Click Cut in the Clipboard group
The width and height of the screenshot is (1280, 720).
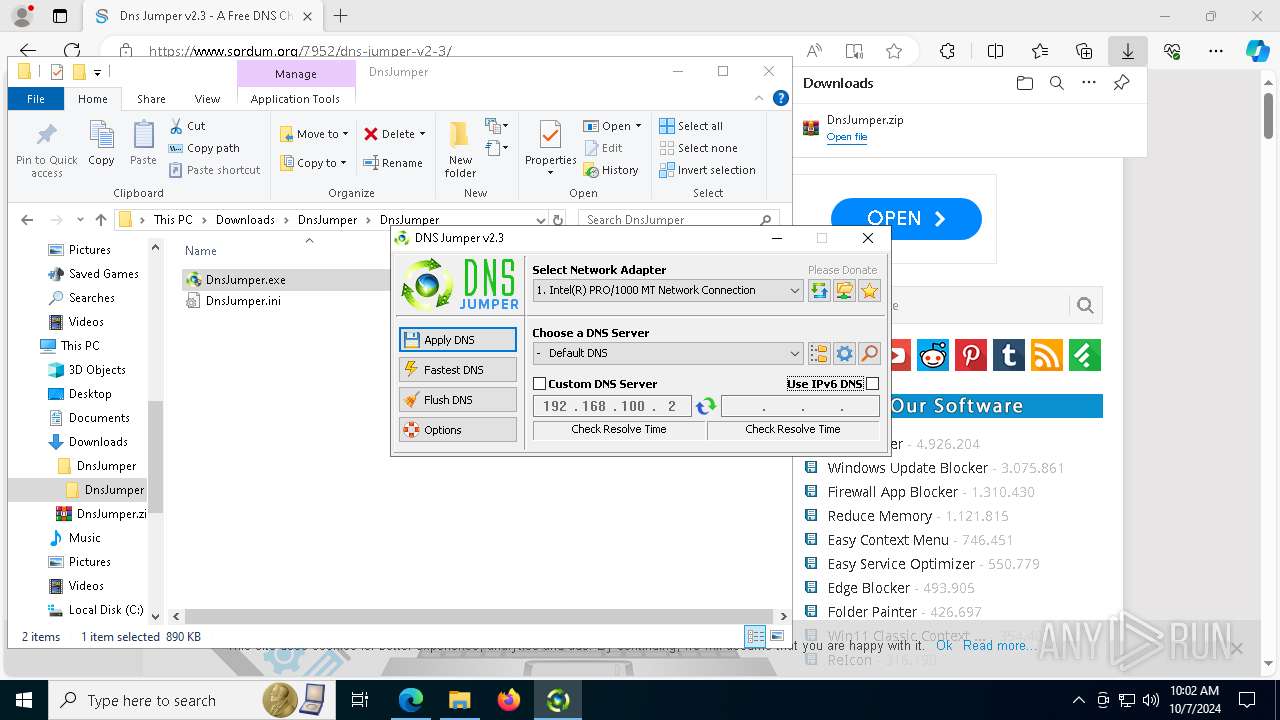(187, 126)
